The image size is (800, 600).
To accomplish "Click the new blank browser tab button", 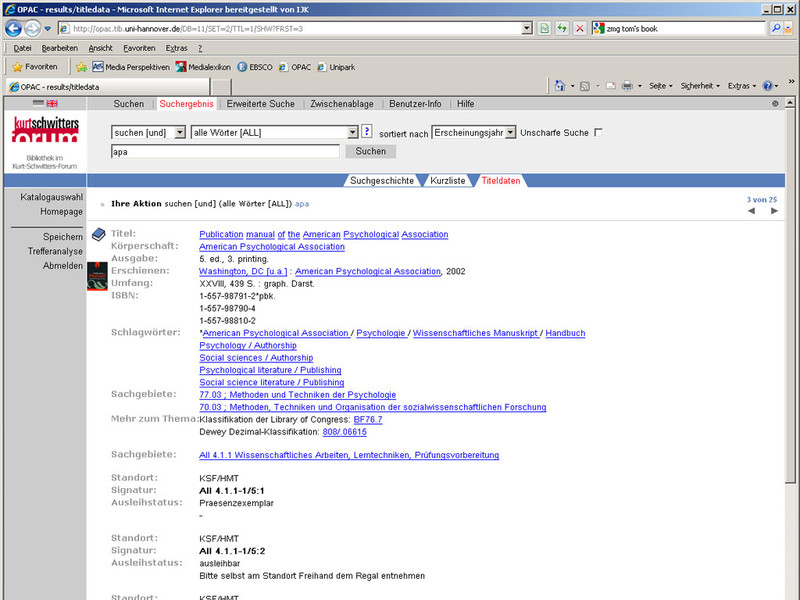I will point(220,87).
